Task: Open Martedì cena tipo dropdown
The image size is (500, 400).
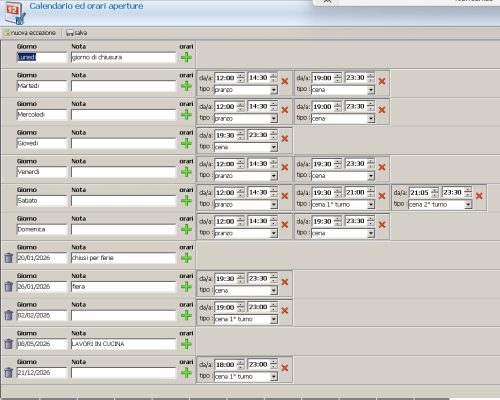Action: 371,90
